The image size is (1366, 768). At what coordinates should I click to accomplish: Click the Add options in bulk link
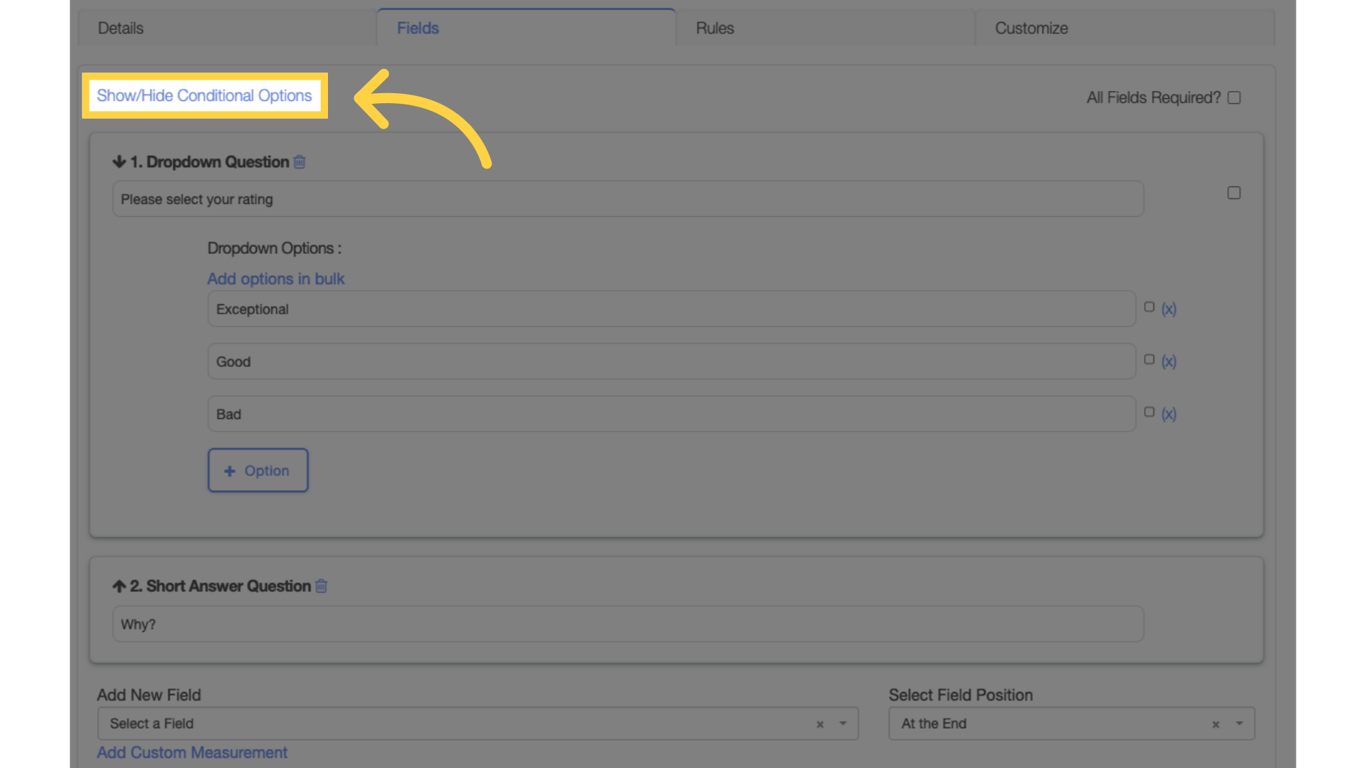point(275,278)
